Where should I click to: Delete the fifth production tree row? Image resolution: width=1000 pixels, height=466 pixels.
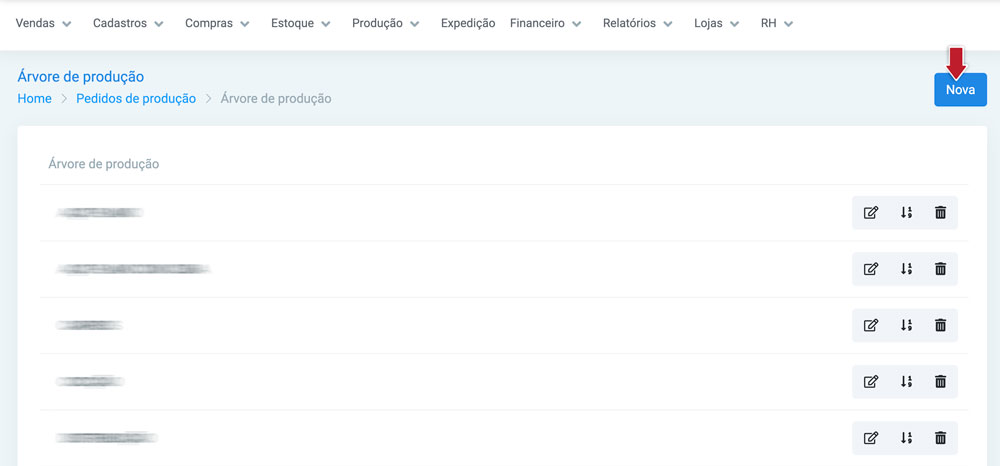coord(940,438)
